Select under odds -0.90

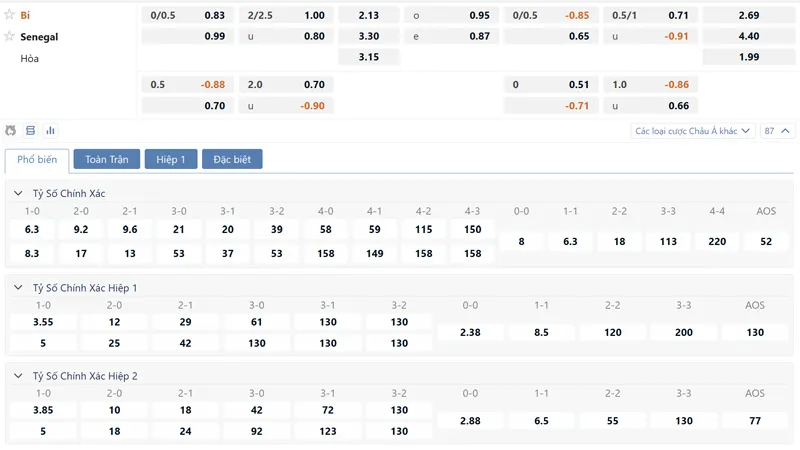[286, 106]
